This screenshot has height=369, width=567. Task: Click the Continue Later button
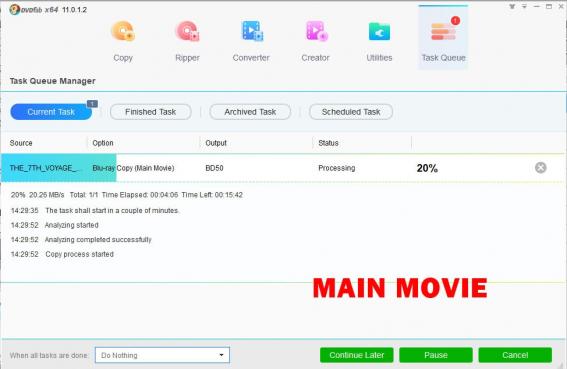pyautogui.click(x=357, y=355)
